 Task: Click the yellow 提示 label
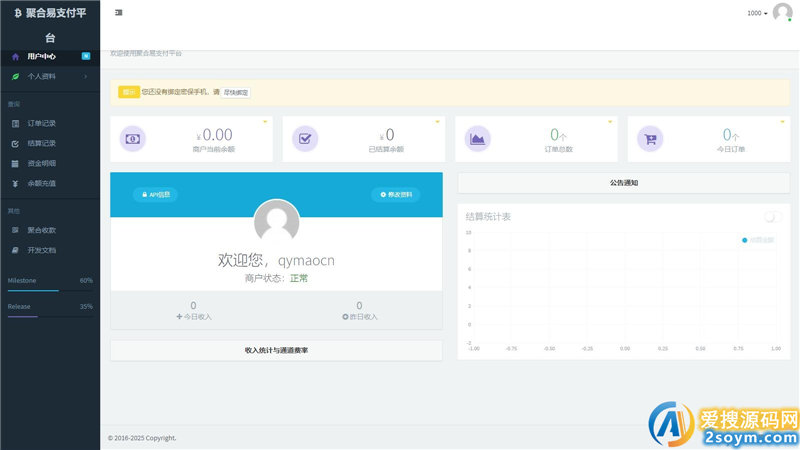129,92
